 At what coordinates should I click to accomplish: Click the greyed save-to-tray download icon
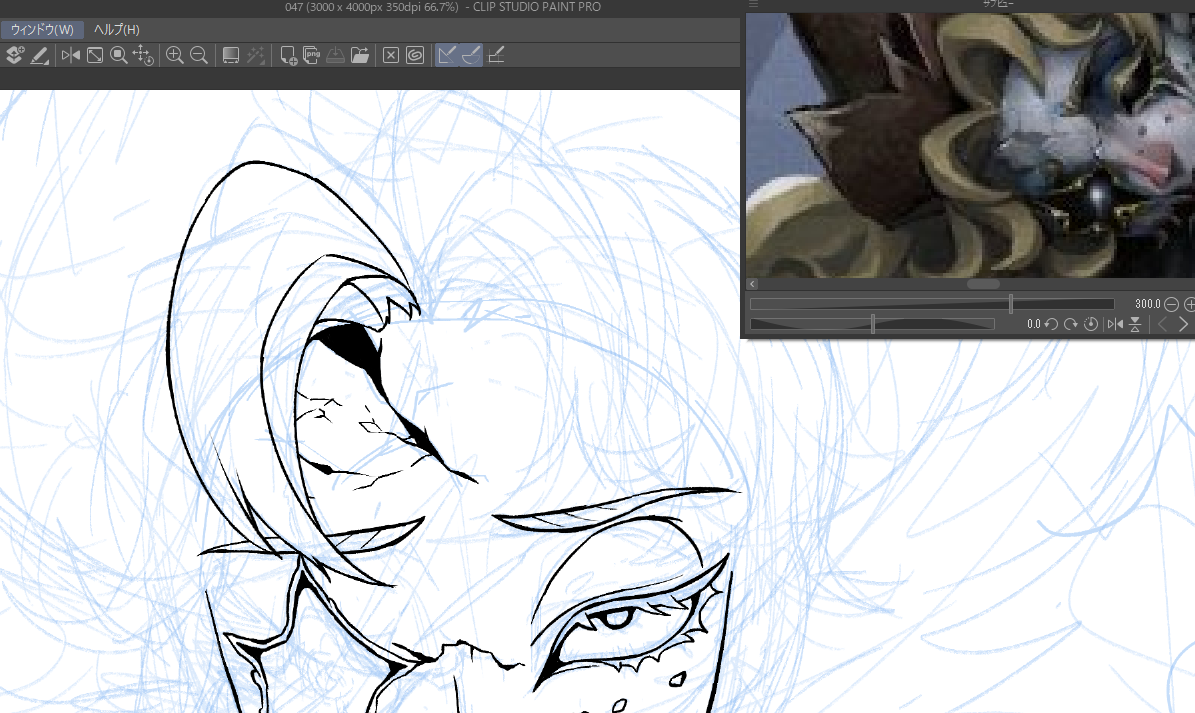point(335,55)
